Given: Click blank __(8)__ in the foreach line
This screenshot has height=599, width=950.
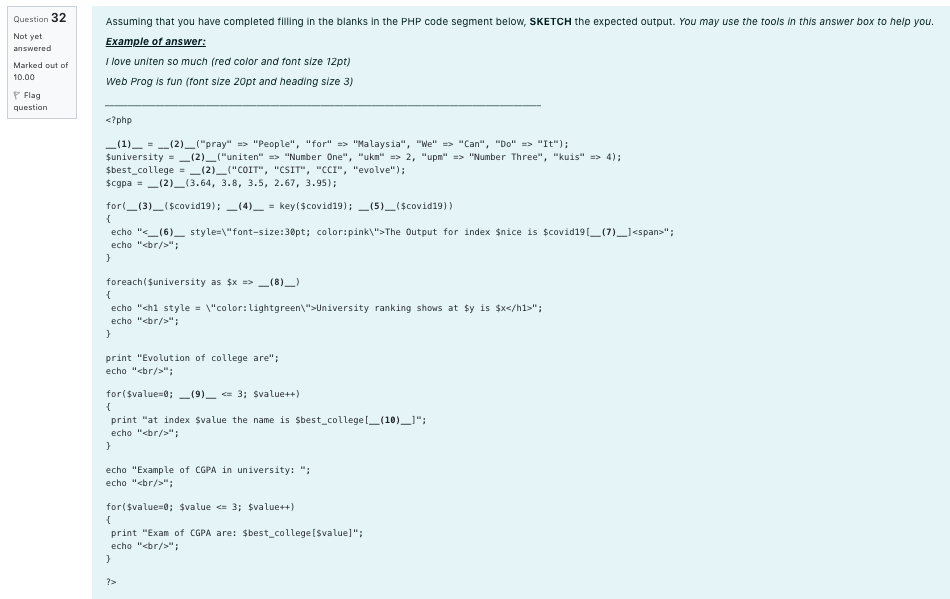Looking at the screenshot, I should (x=276, y=281).
